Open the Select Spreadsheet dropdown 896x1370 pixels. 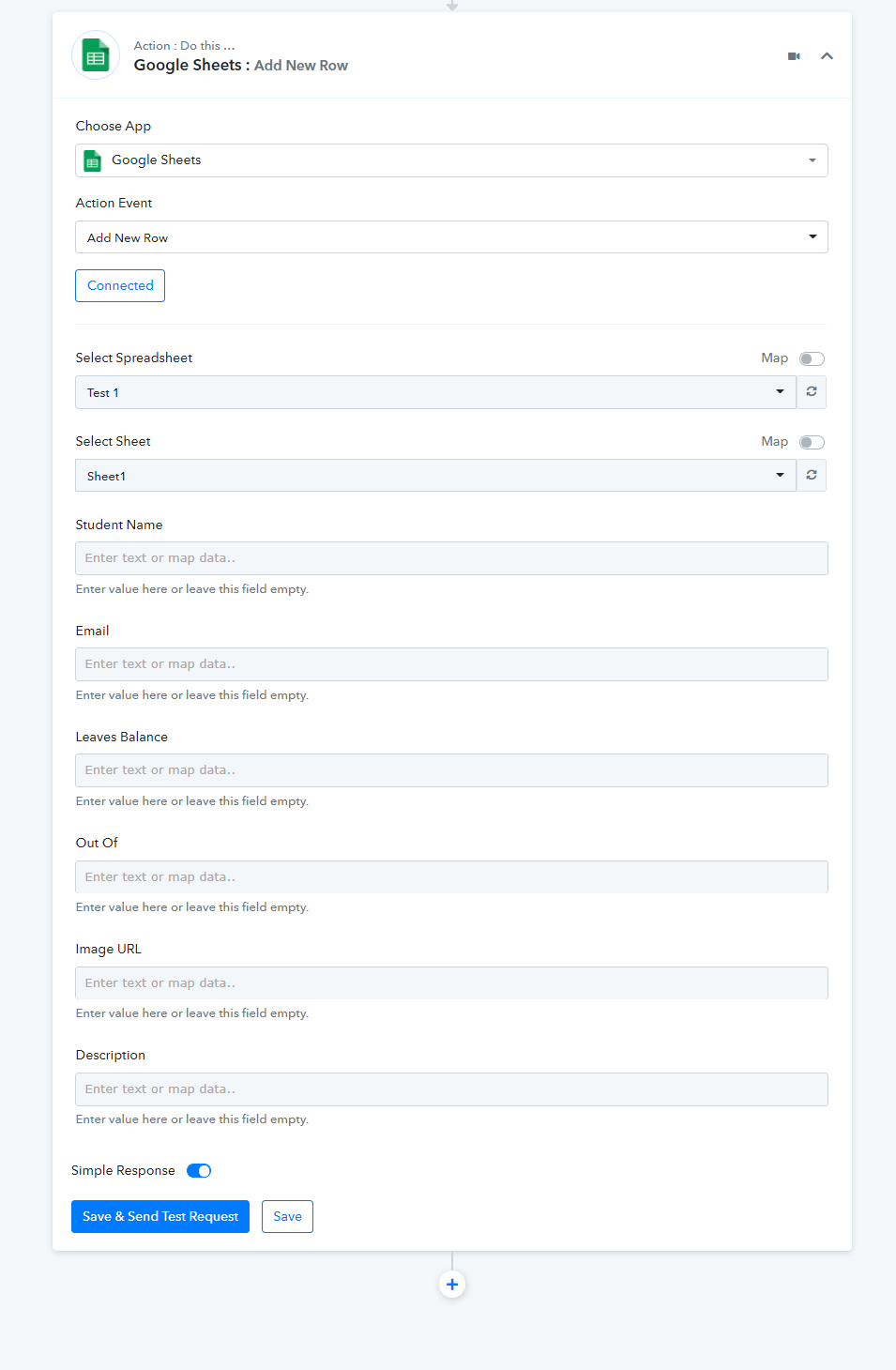[435, 392]
